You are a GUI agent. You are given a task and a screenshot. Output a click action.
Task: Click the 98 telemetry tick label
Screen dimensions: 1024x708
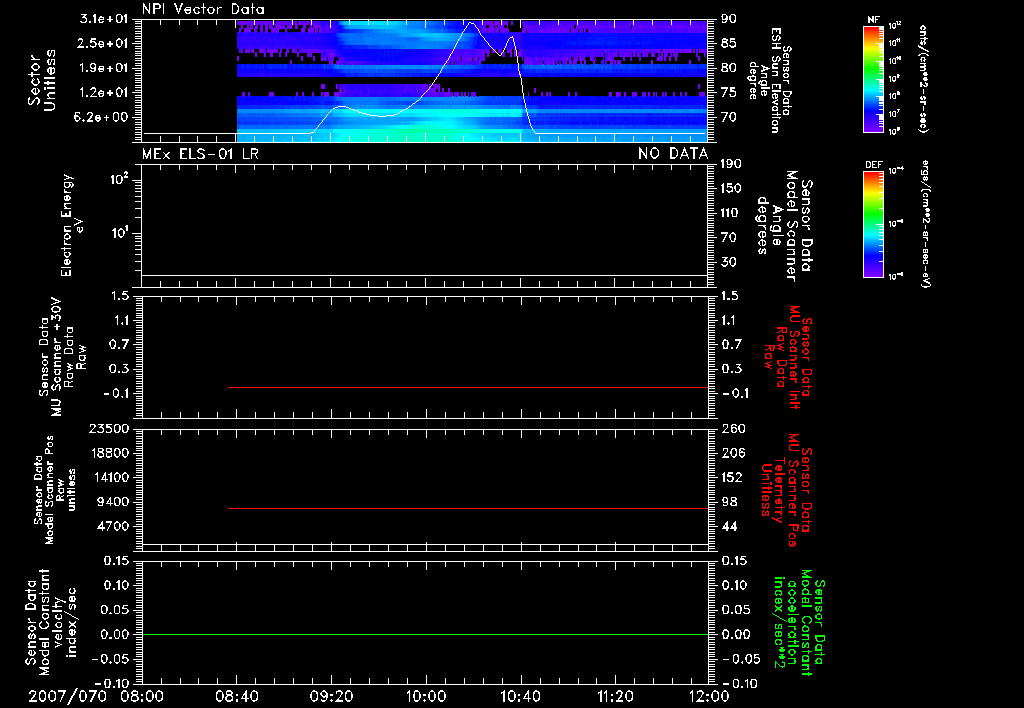729,502
